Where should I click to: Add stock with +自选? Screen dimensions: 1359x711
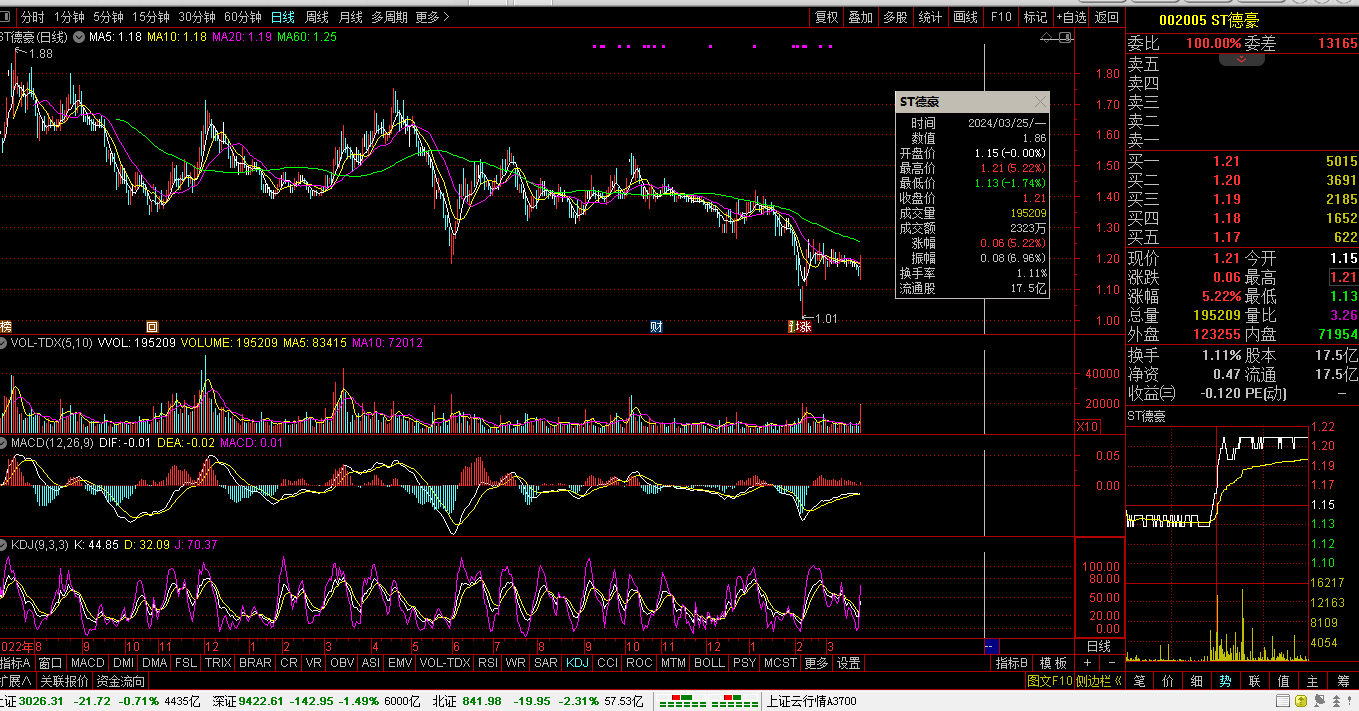point(1071,17)
